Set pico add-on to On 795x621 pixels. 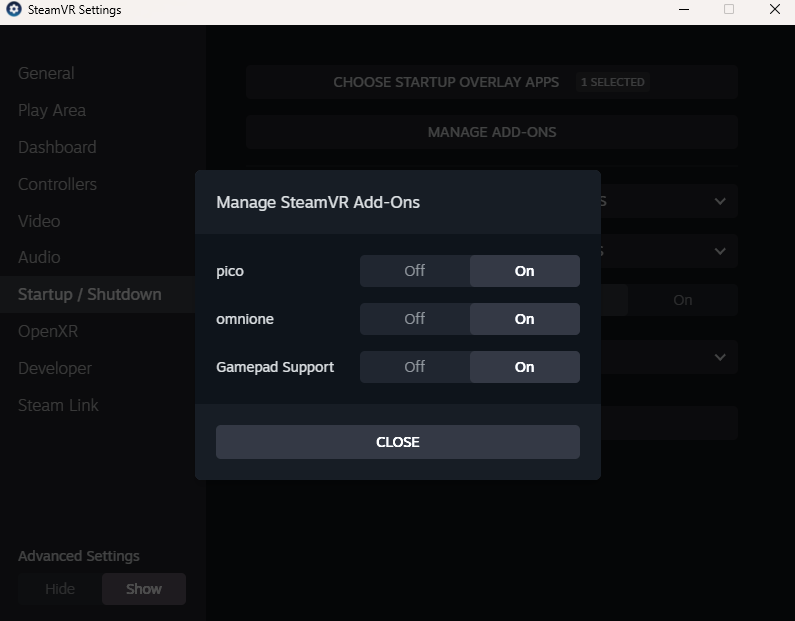point(524,271)
